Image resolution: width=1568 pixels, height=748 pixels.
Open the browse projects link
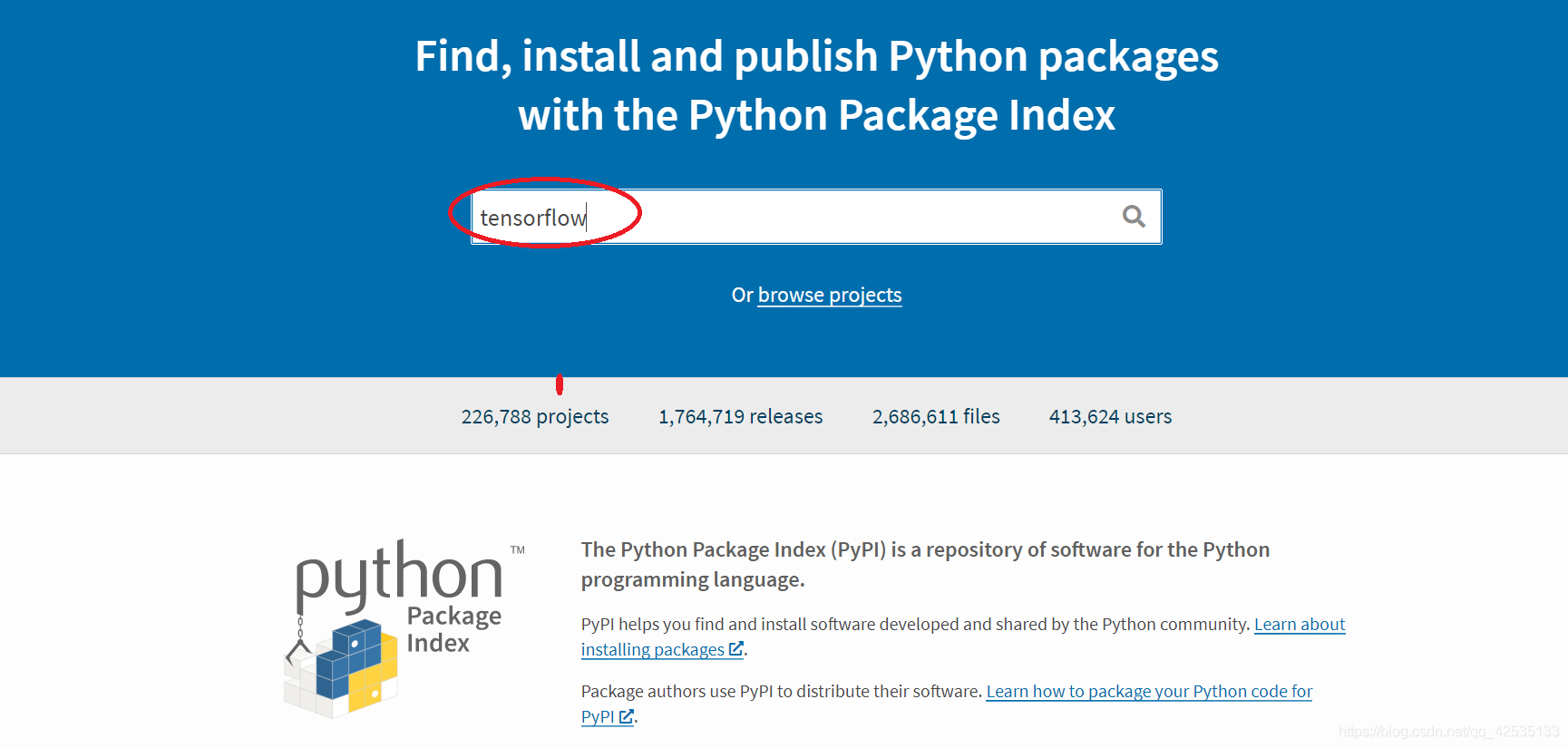point(830,295)
